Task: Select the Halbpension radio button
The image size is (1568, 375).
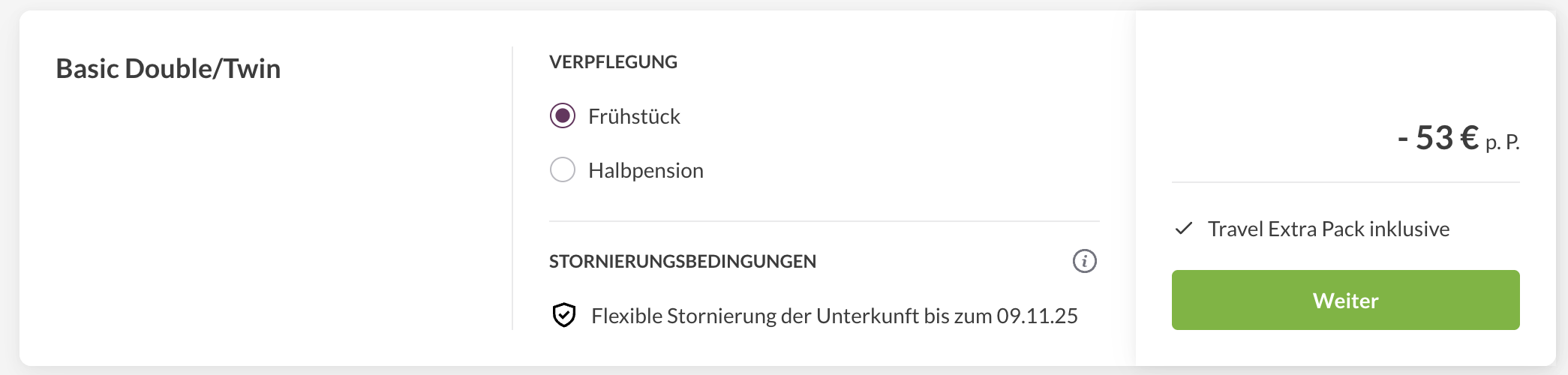Action: (563, 170)
